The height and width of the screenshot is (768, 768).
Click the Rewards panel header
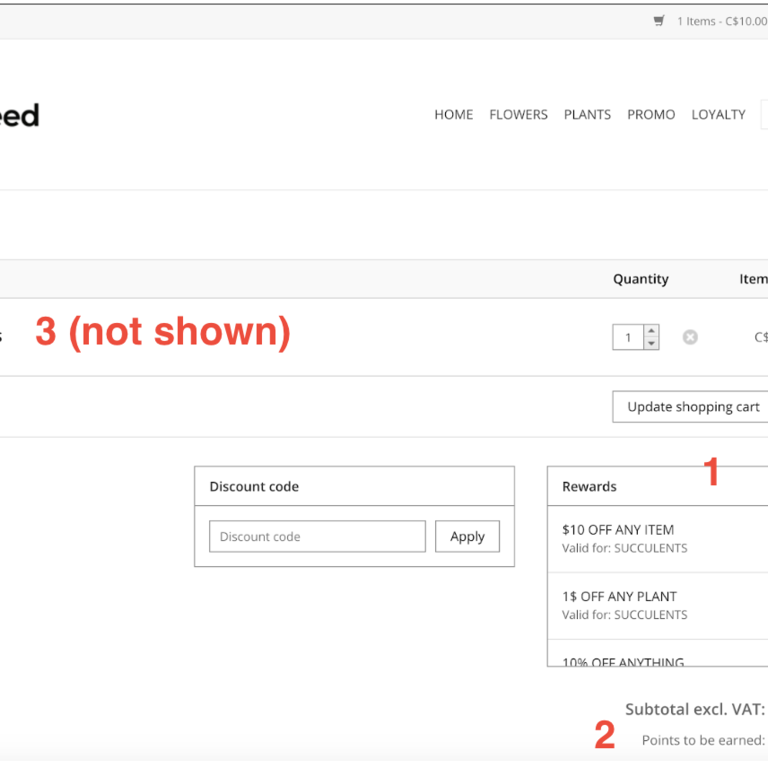click(x=589, y=487)
